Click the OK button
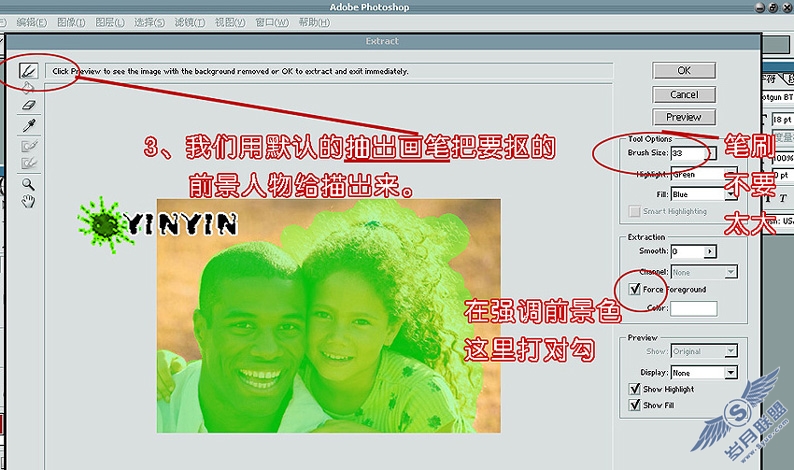 [x=684, y=70]
